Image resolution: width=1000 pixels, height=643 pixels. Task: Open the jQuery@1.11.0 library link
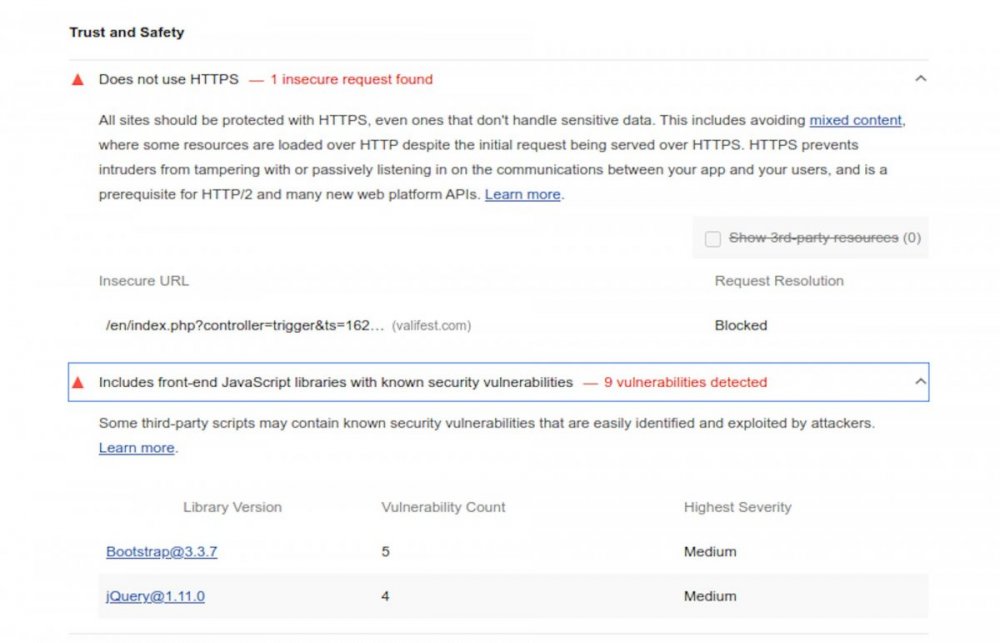point(155,597)
